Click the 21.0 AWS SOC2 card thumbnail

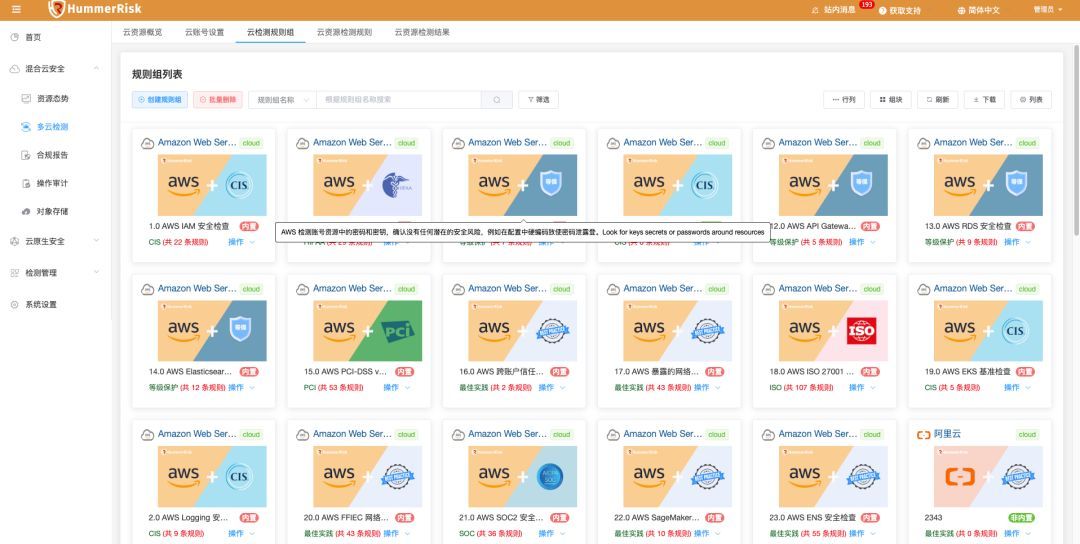pos(523,477)
